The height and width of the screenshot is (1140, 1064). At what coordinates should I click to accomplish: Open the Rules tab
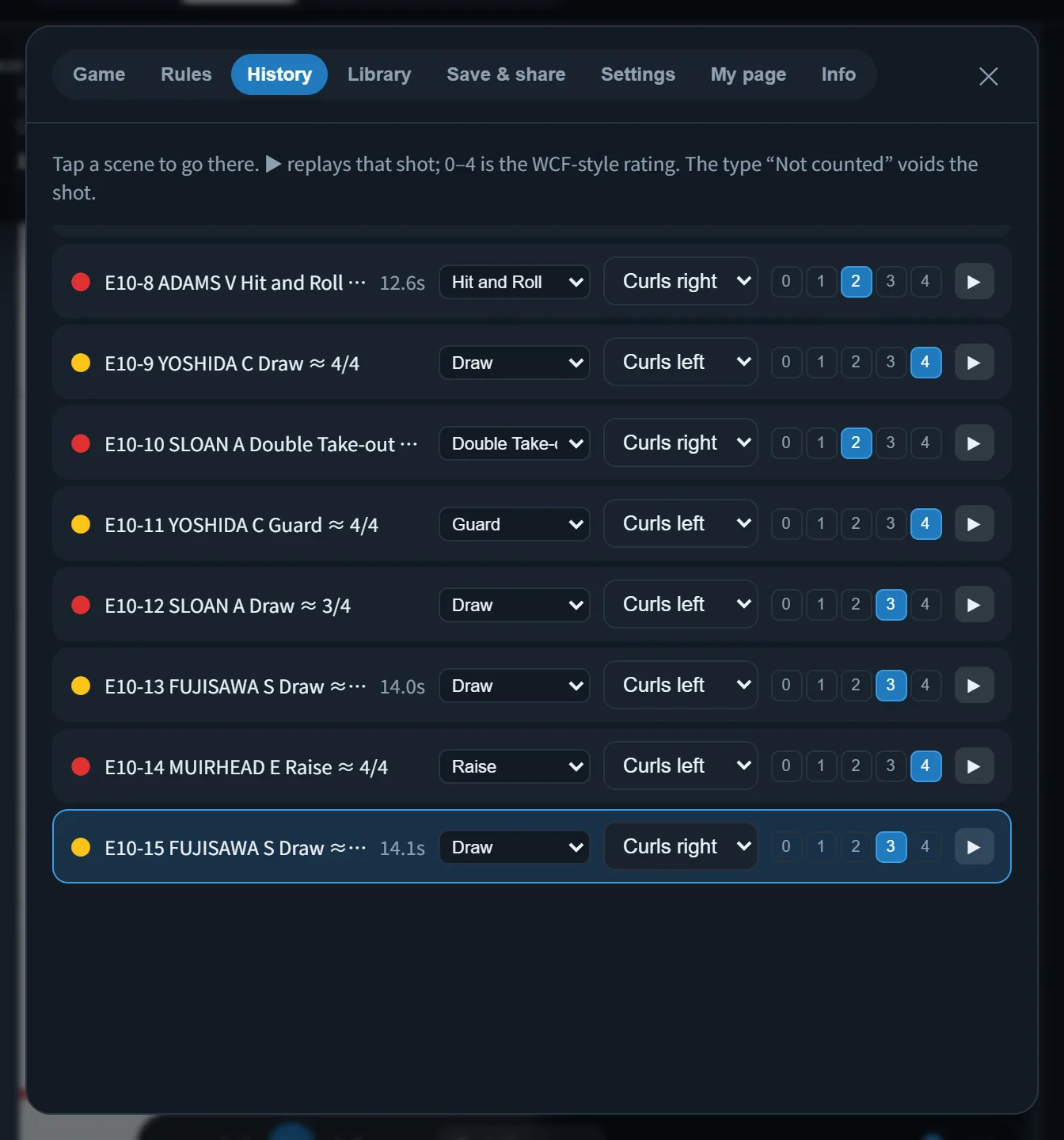click(186, 74)
